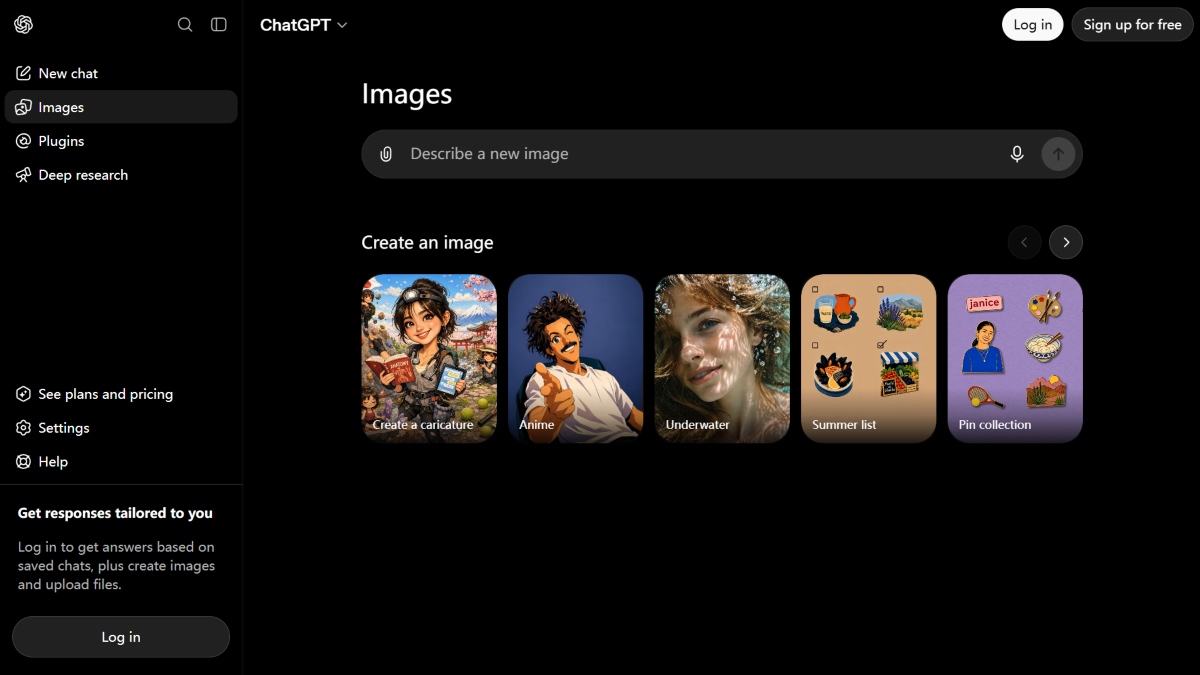Open the Help menu item
The width and height of the screenshot is (1200, 675).
click(x=121, y=462)
